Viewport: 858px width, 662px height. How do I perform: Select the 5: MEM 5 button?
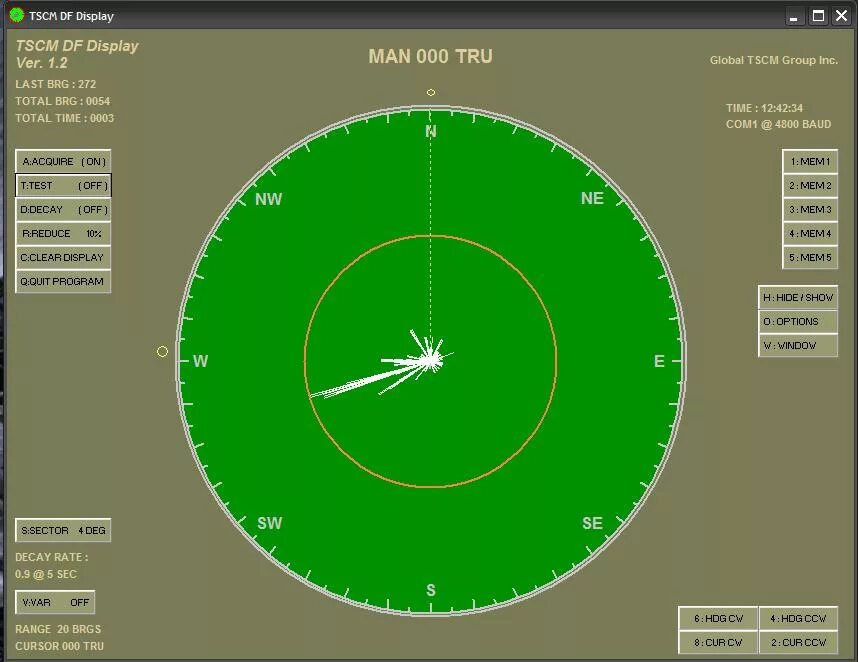pyautogui.click(x=810, y=258)
